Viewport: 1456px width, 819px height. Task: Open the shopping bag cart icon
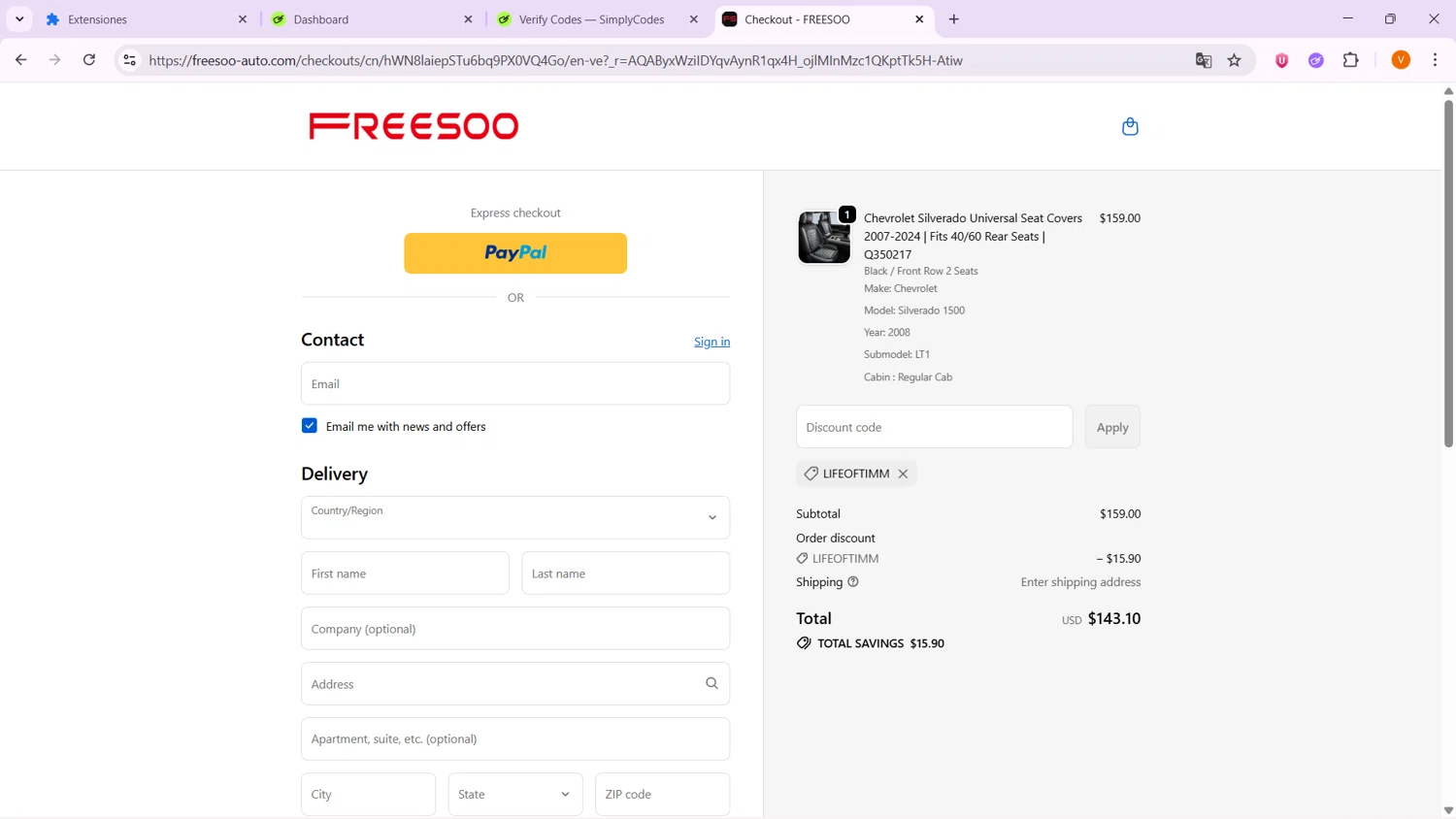coord(1130,126)
